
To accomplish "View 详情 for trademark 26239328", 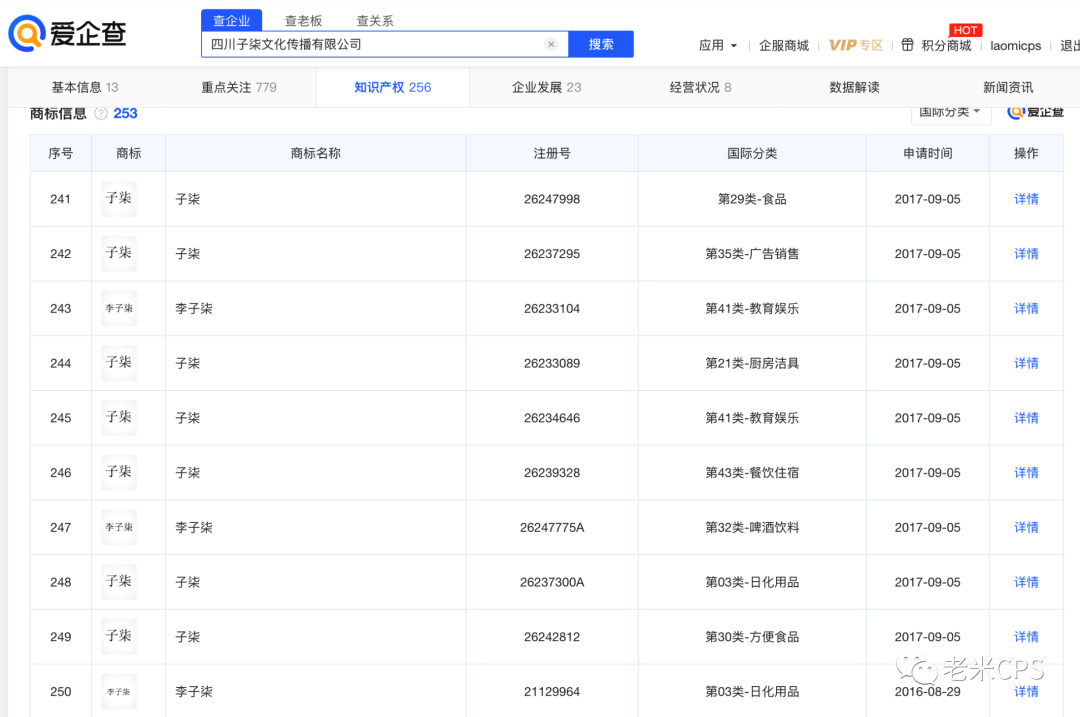I will pyautogui.click(x=1026, y=472).
